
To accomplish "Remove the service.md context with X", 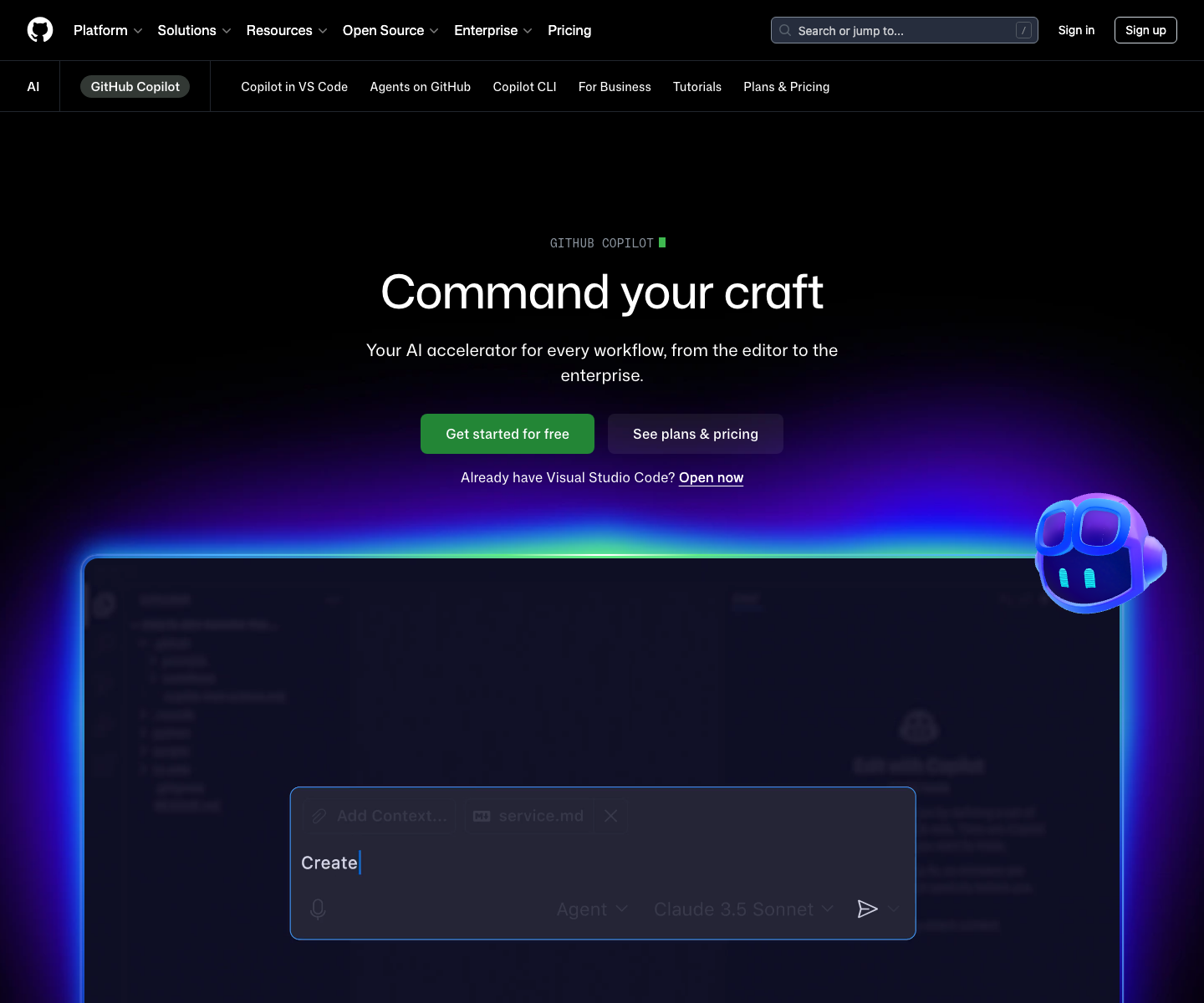I will [x=611, y=816].
